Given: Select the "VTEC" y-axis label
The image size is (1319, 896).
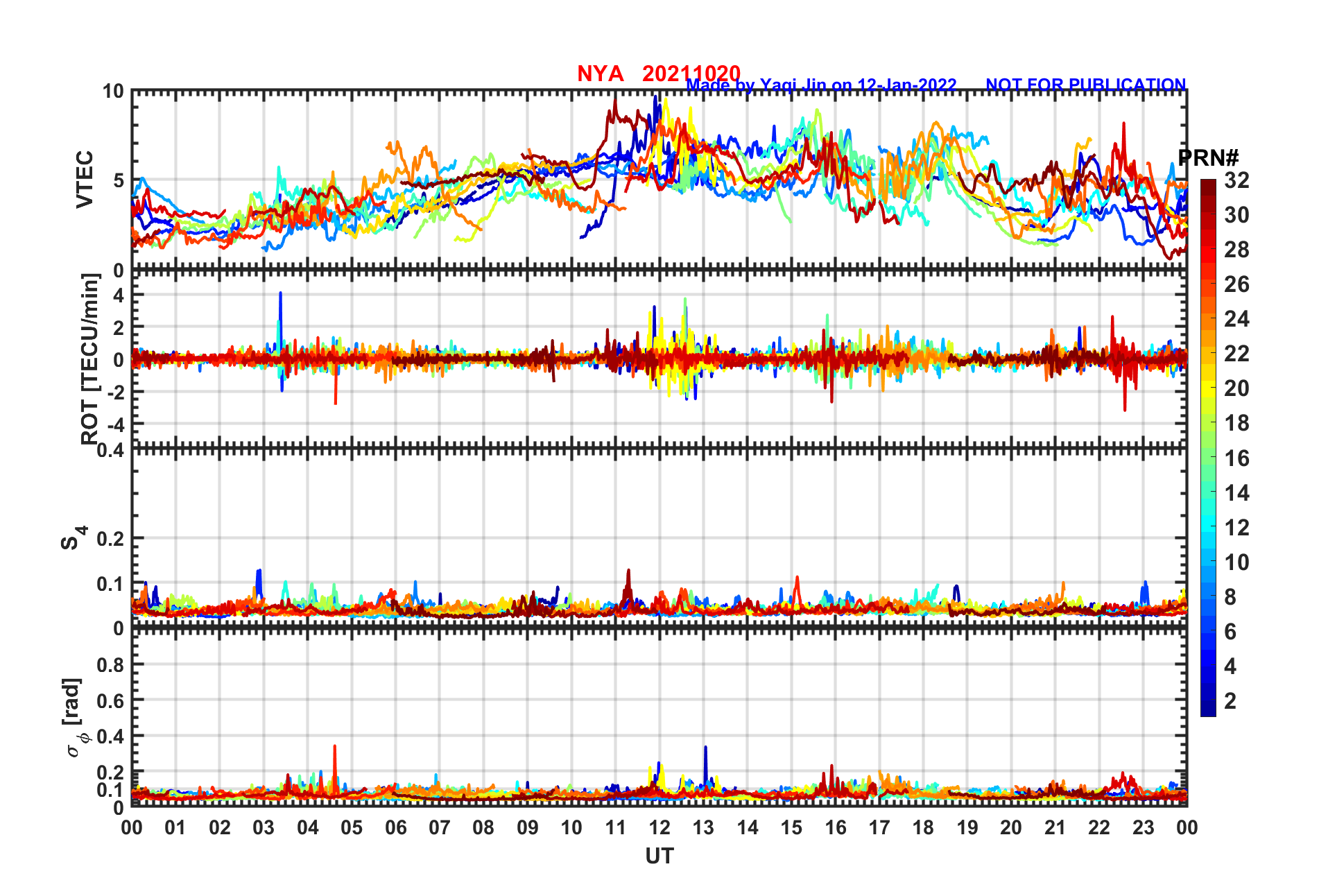Looking at the screenshot, I should click(85, 180).
